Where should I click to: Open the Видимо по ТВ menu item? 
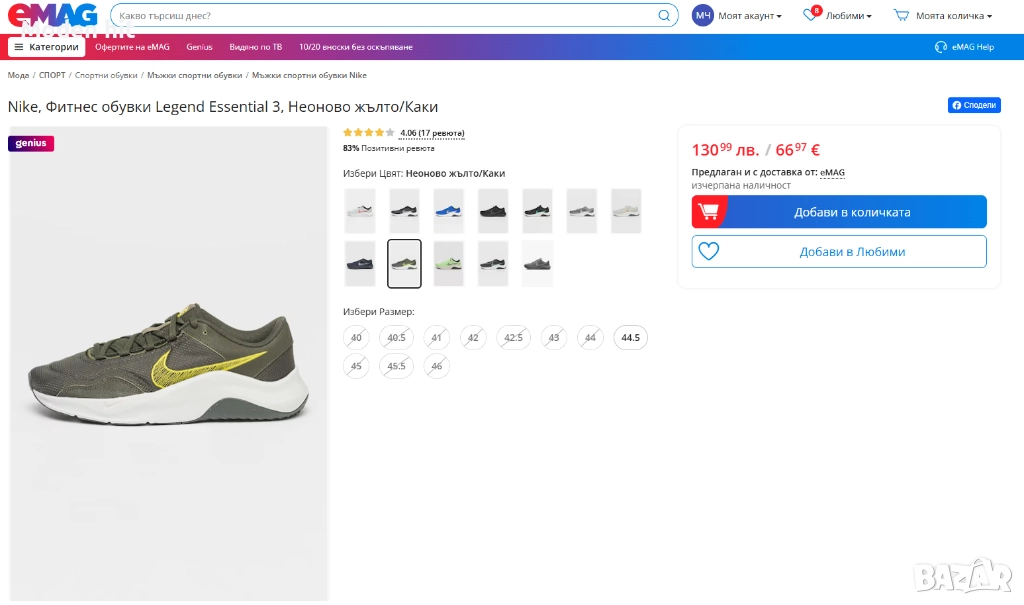coord(255,47)
